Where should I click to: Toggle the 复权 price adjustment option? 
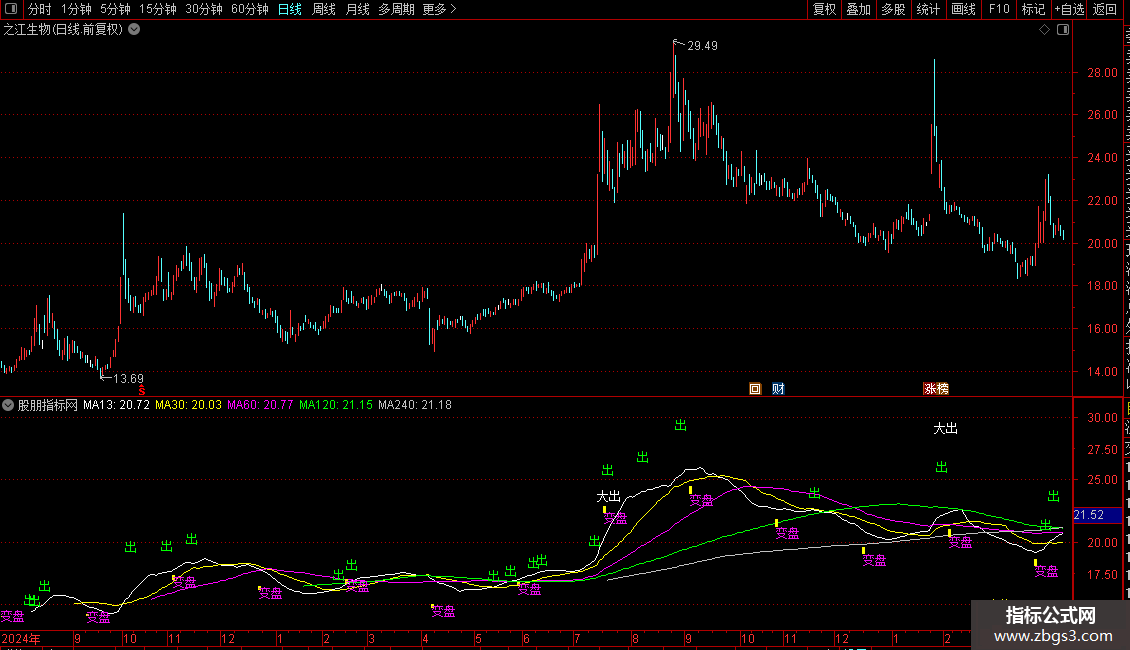pos(824,9)
